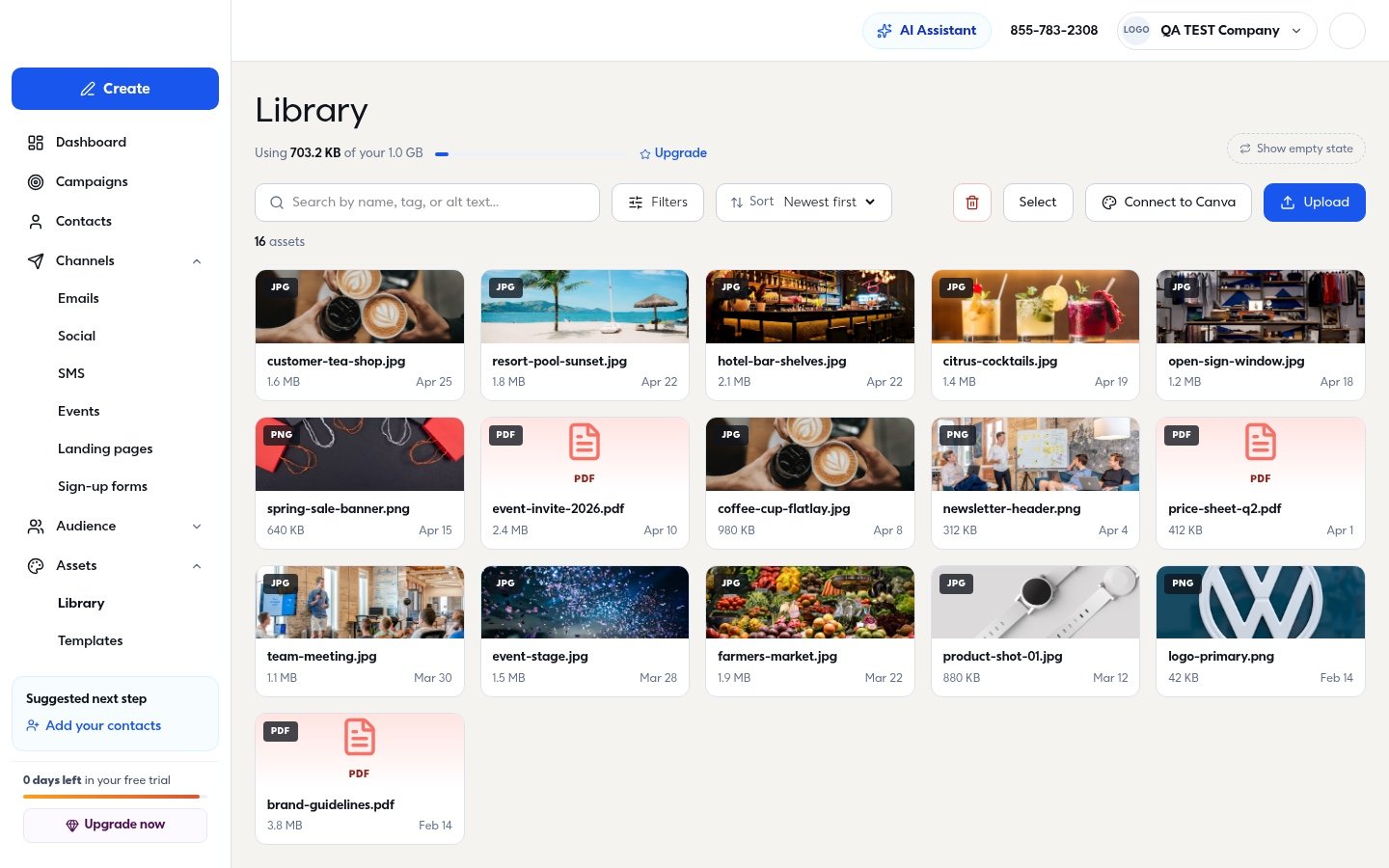The width and height of the screenshot is (1389, 868).
Task: Click the asset search input field
Action: (x=427, y=203)
